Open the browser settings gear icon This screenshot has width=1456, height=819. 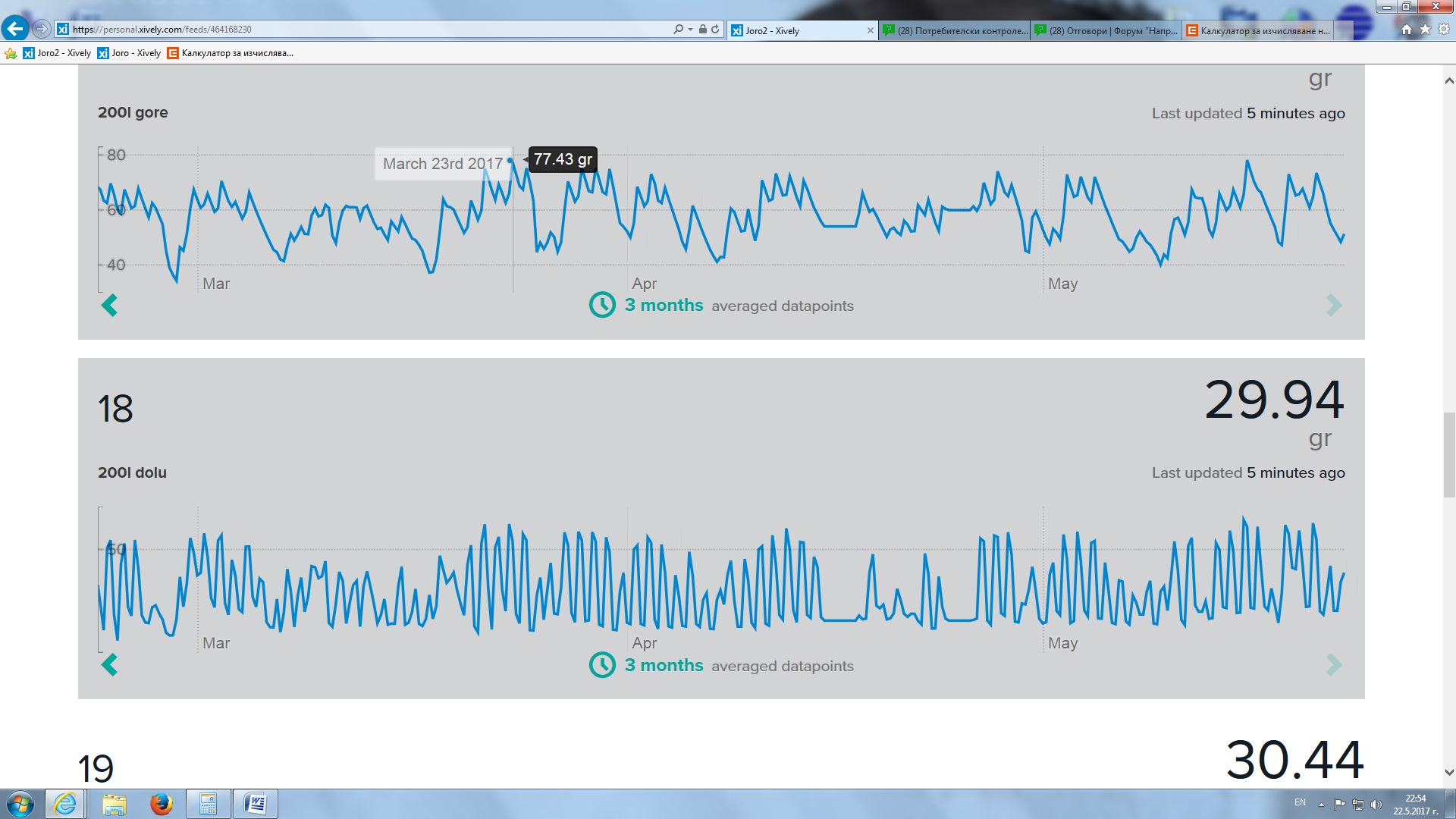pos(1444,30)
